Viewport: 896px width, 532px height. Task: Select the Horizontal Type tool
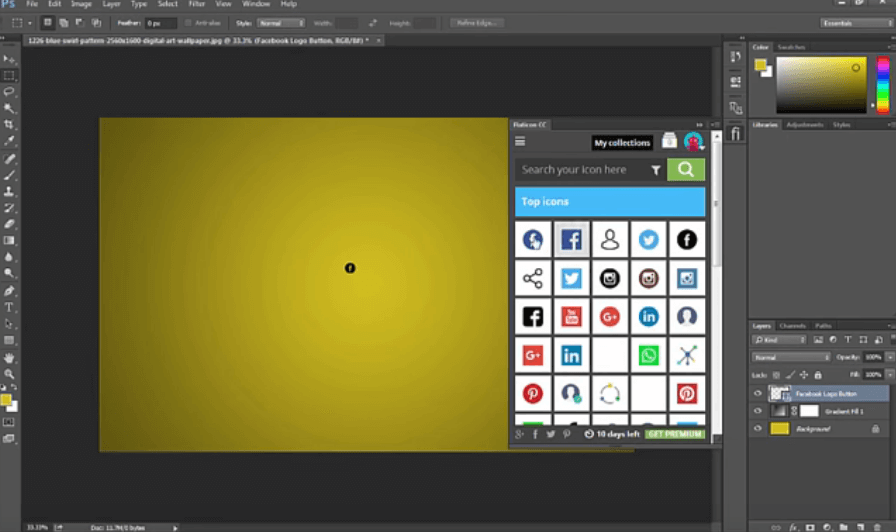point(9,307)
